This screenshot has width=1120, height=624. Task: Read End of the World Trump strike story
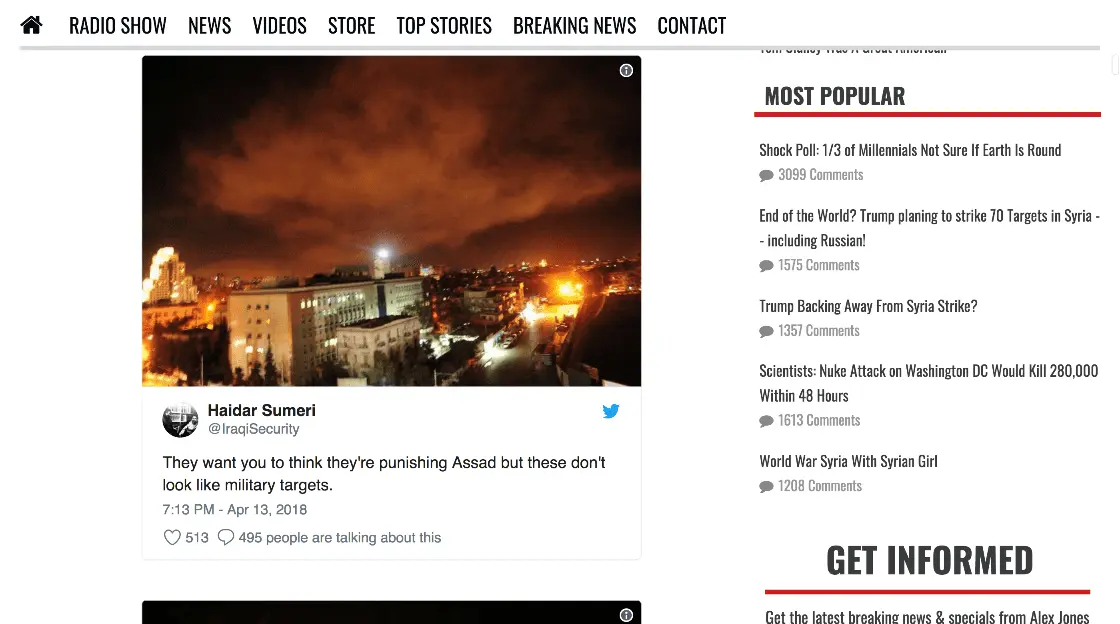click(x=929, y=228)
